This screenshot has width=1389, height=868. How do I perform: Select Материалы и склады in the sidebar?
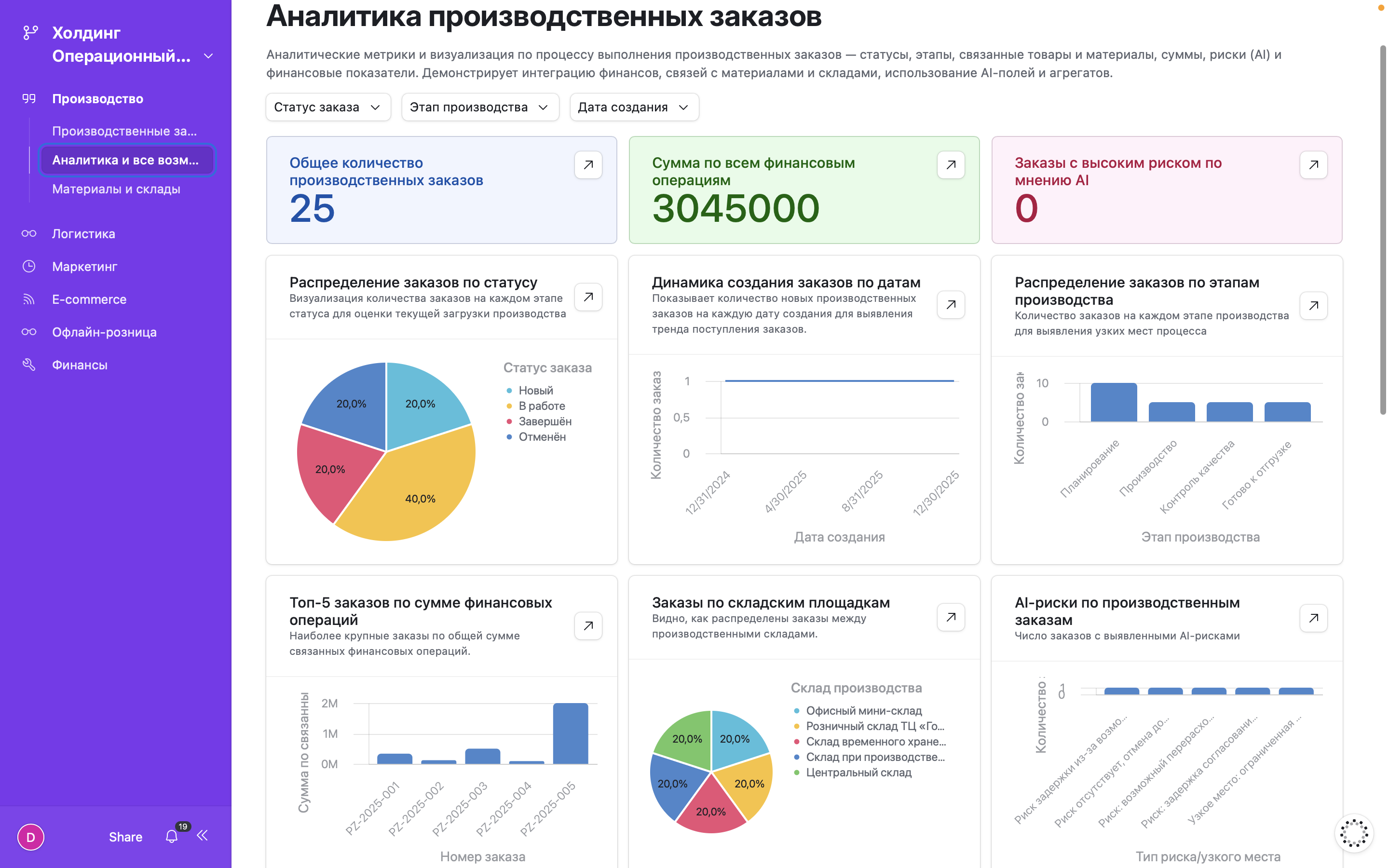click(117, 188)
